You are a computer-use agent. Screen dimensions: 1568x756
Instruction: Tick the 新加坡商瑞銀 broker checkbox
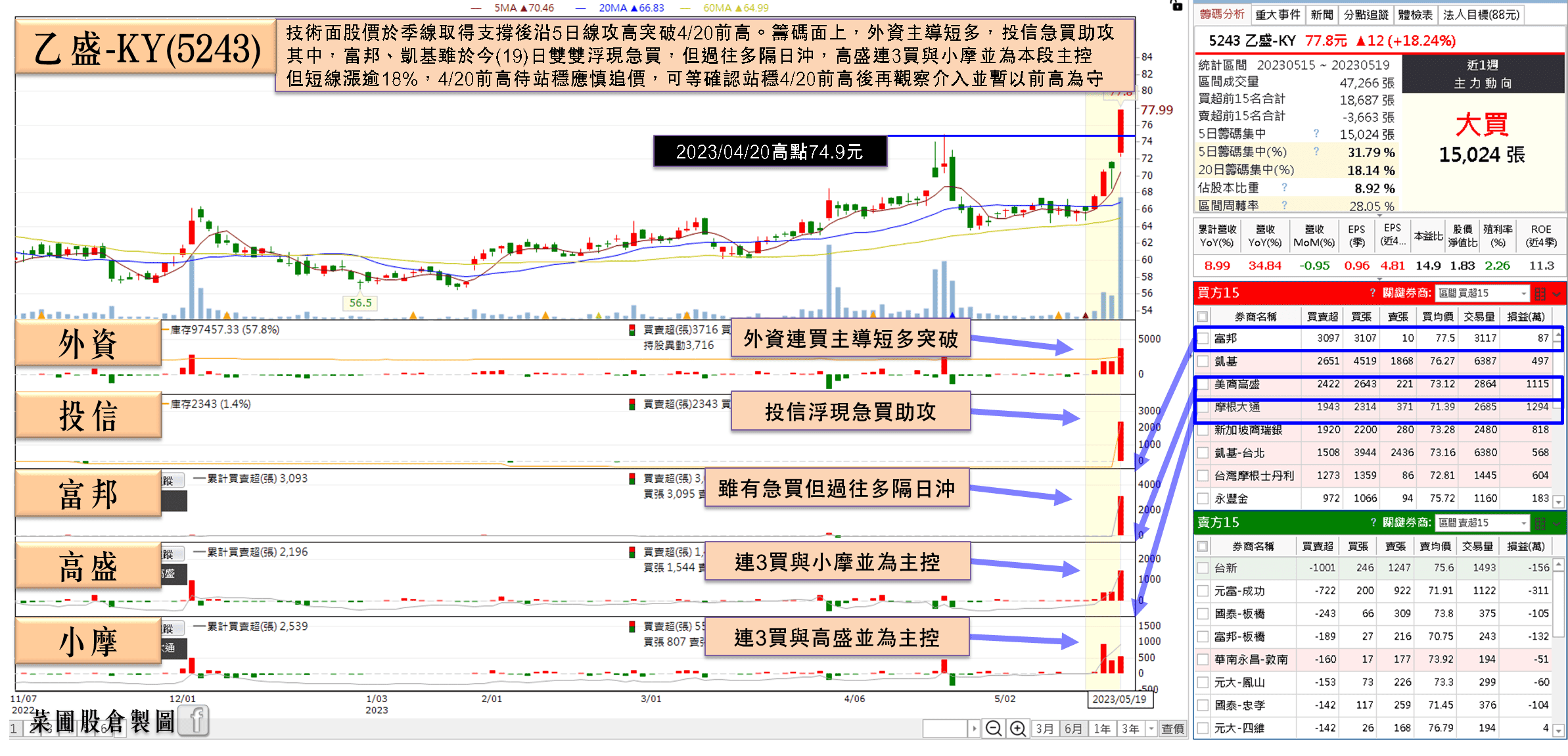click(x=1203, y=430)
